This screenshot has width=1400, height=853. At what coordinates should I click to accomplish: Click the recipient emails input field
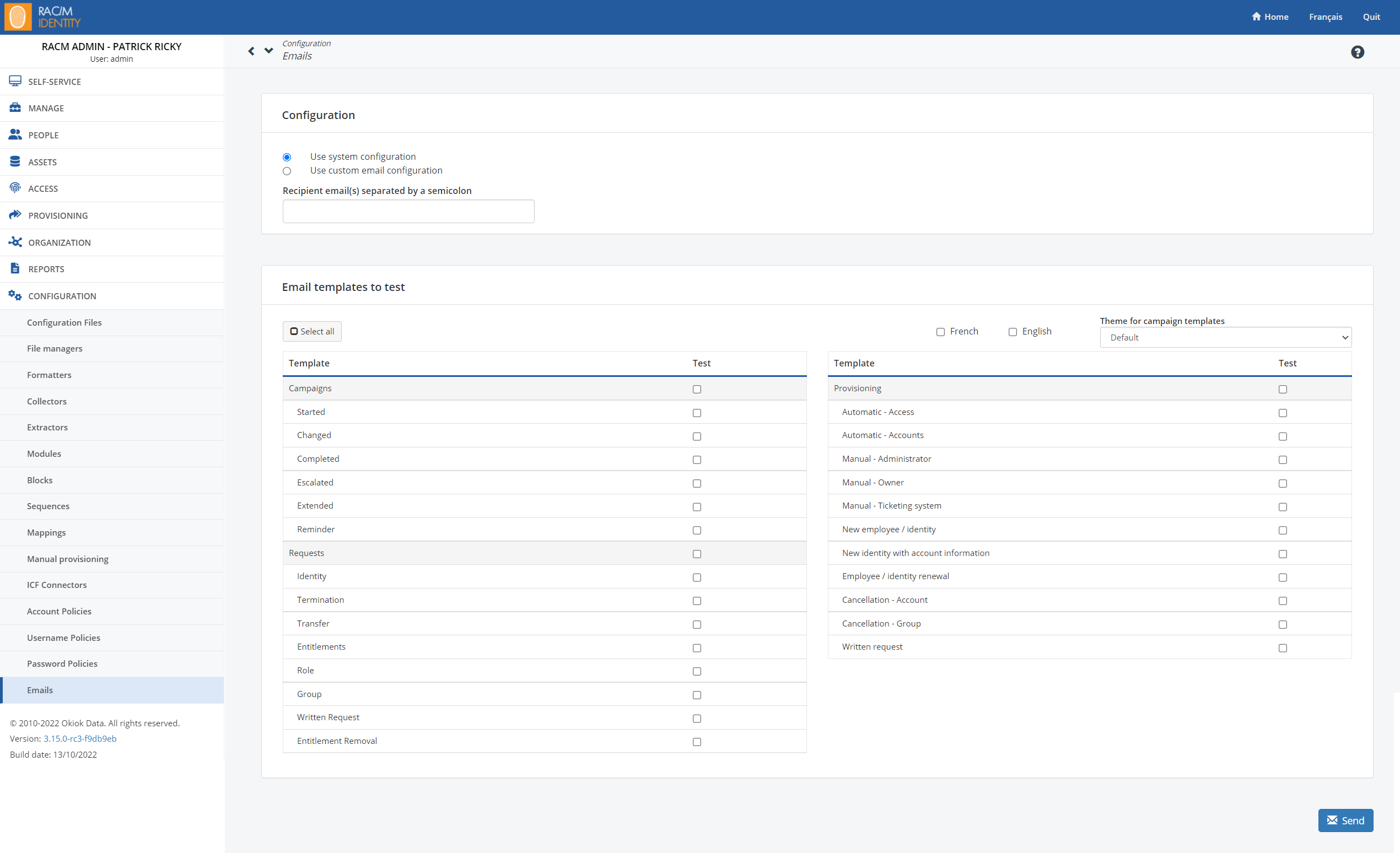[408, 211]
